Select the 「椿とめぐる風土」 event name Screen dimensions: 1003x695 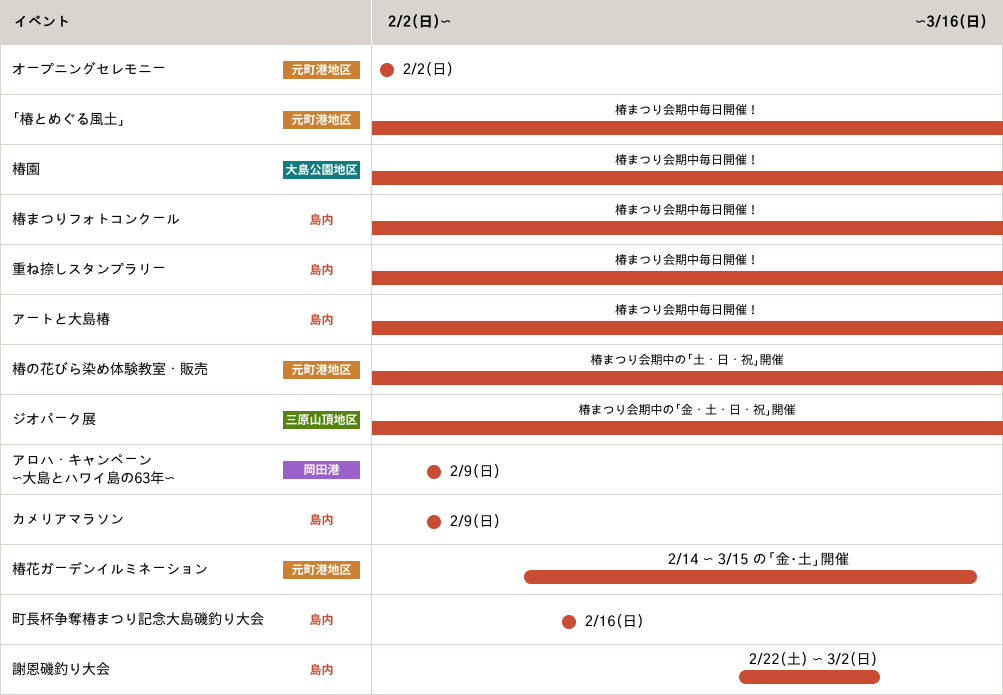pos(68,119)
